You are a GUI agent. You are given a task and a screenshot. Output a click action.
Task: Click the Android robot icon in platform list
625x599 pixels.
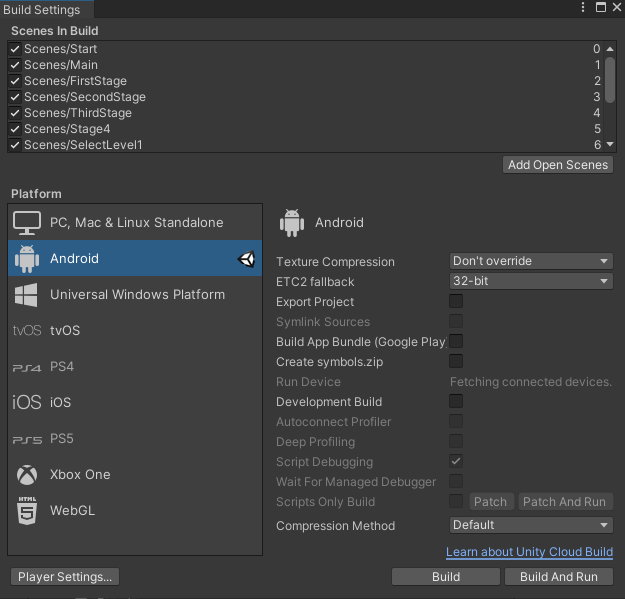pyautogui.click(x=27, y=259)
